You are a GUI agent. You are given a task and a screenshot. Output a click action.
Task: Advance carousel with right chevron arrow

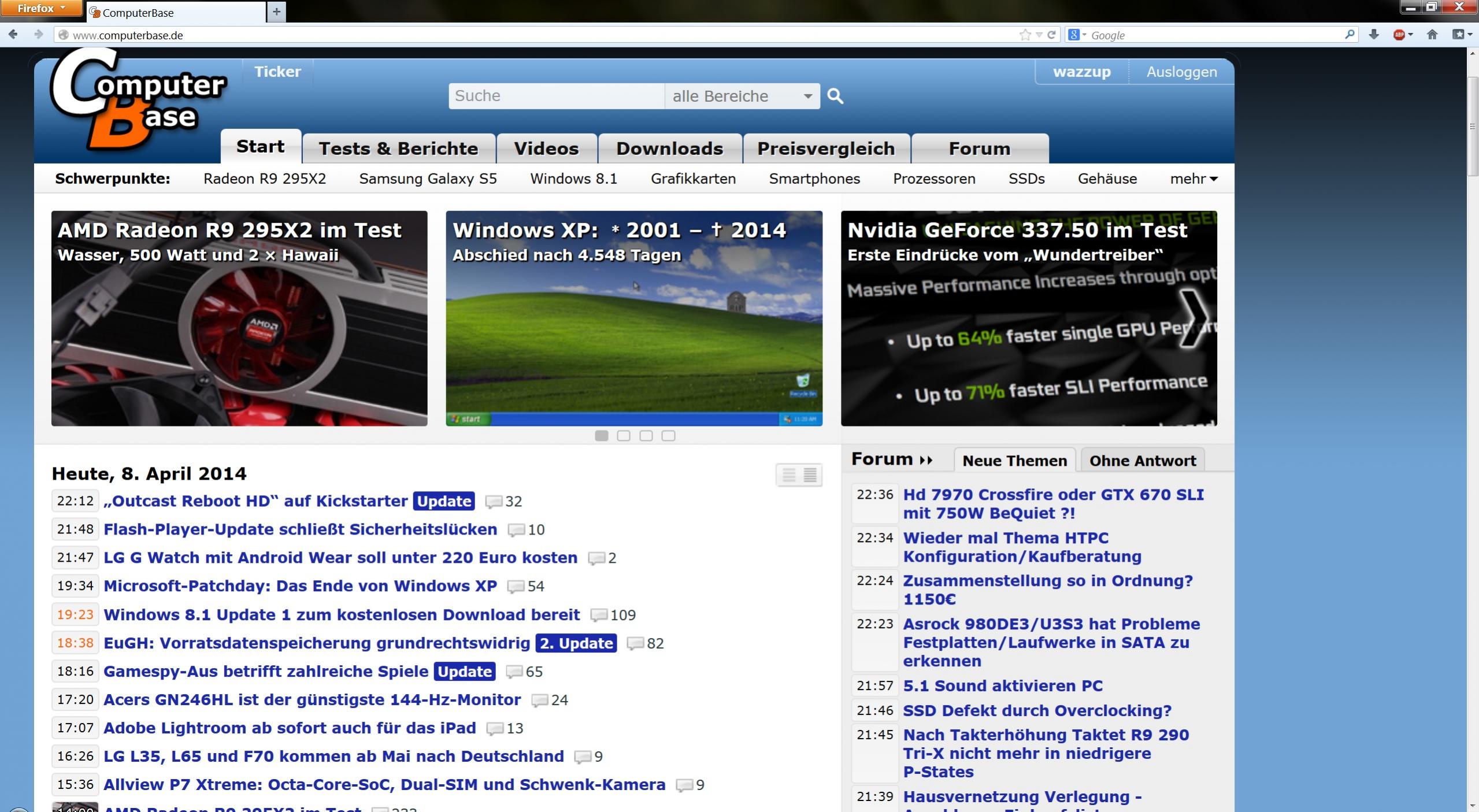[x=1193, y=318]
